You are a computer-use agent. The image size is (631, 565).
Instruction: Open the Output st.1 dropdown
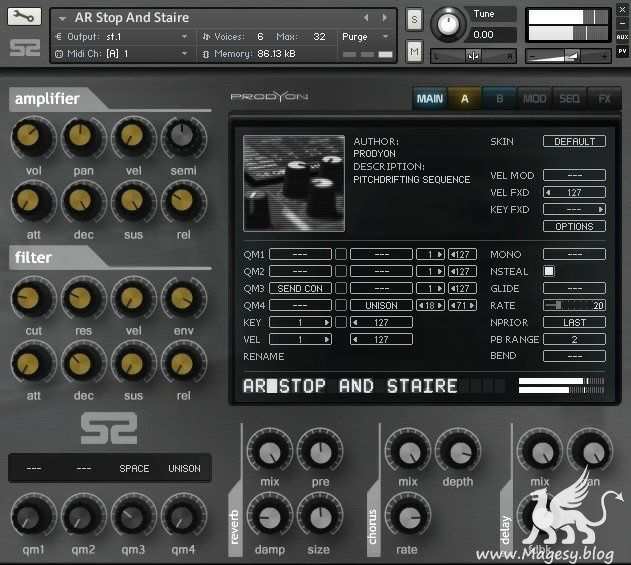122,37
